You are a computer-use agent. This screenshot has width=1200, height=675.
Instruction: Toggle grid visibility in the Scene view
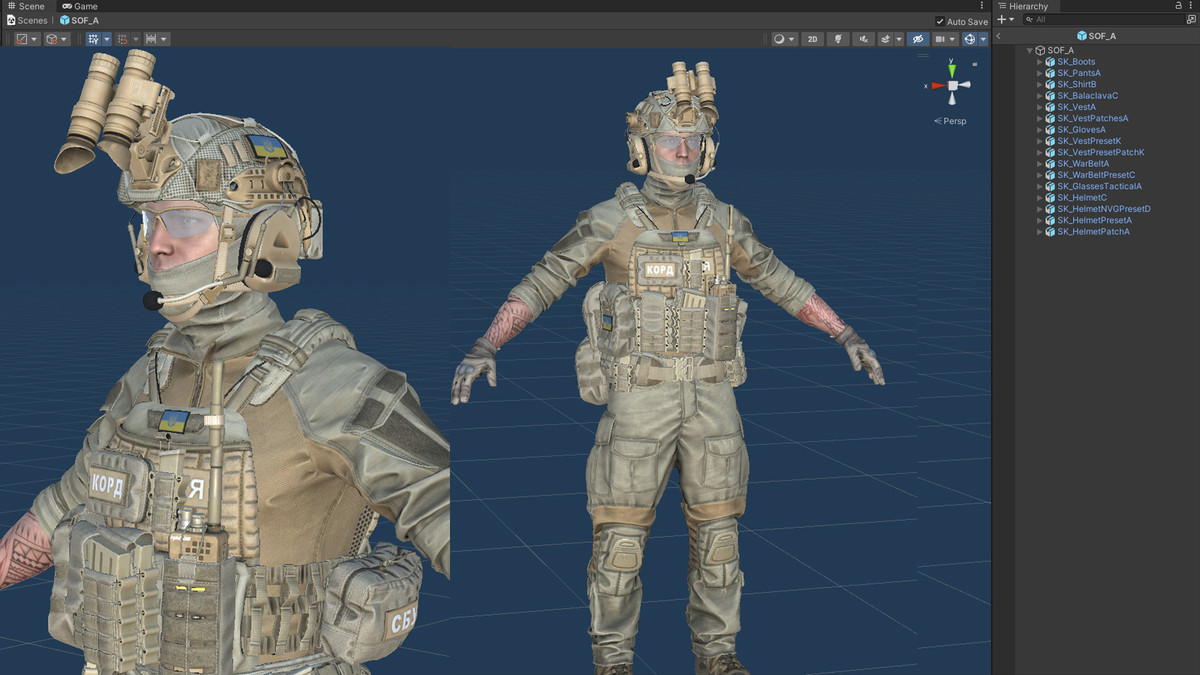pyautogui.click(x=94, y=39)
